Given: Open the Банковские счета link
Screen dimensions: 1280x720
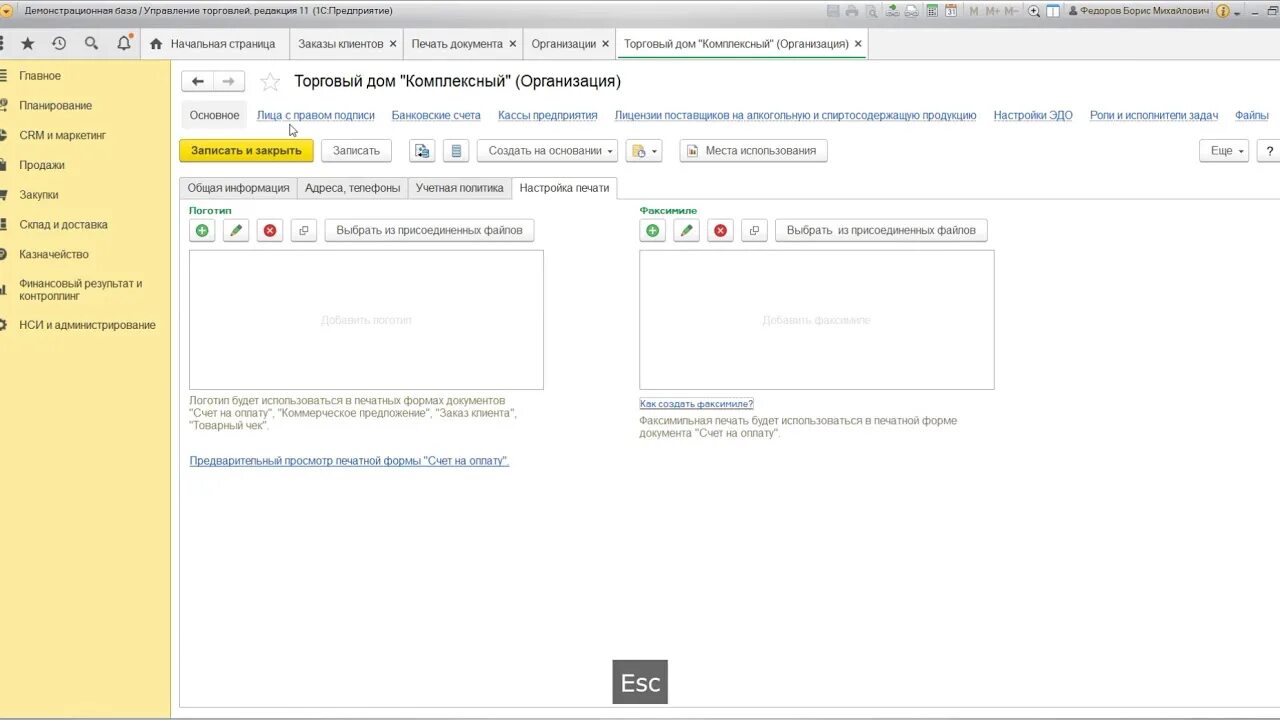Looking at the screenshot, I should (x=436, y=116).
